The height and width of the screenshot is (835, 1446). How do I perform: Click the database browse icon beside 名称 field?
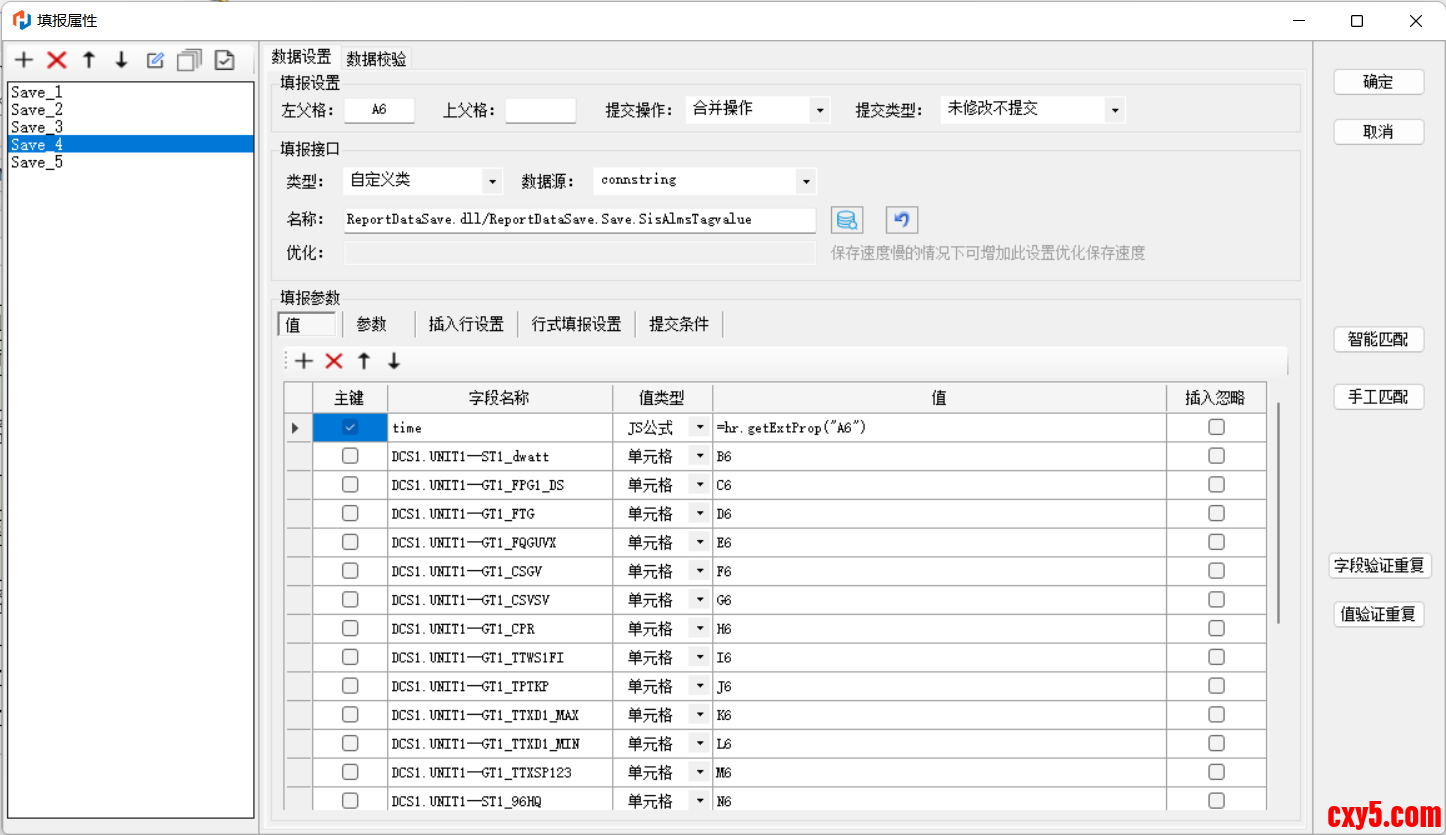click(x=847, y=220)
